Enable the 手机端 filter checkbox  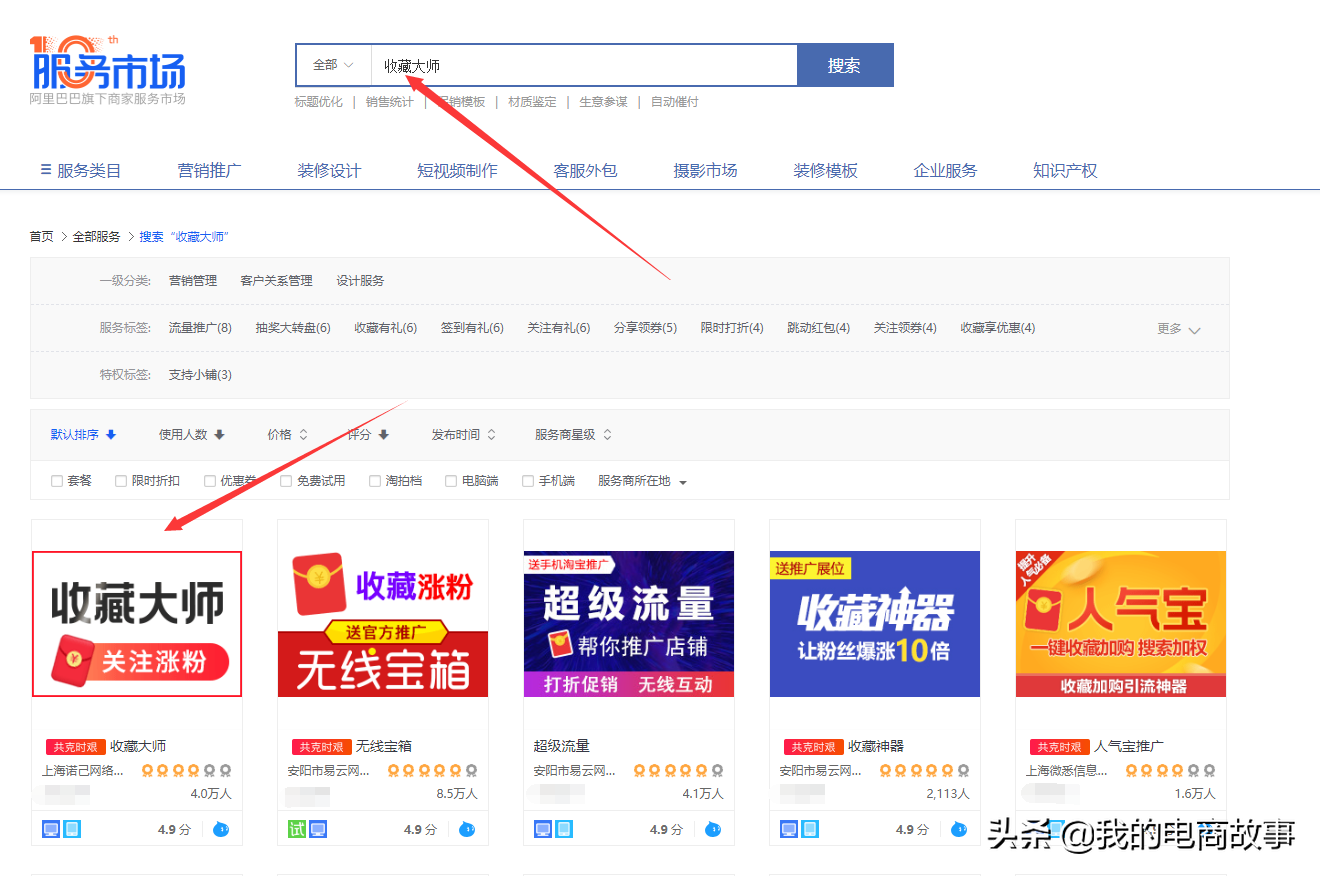pyautogui.click(x=528, y=480)
